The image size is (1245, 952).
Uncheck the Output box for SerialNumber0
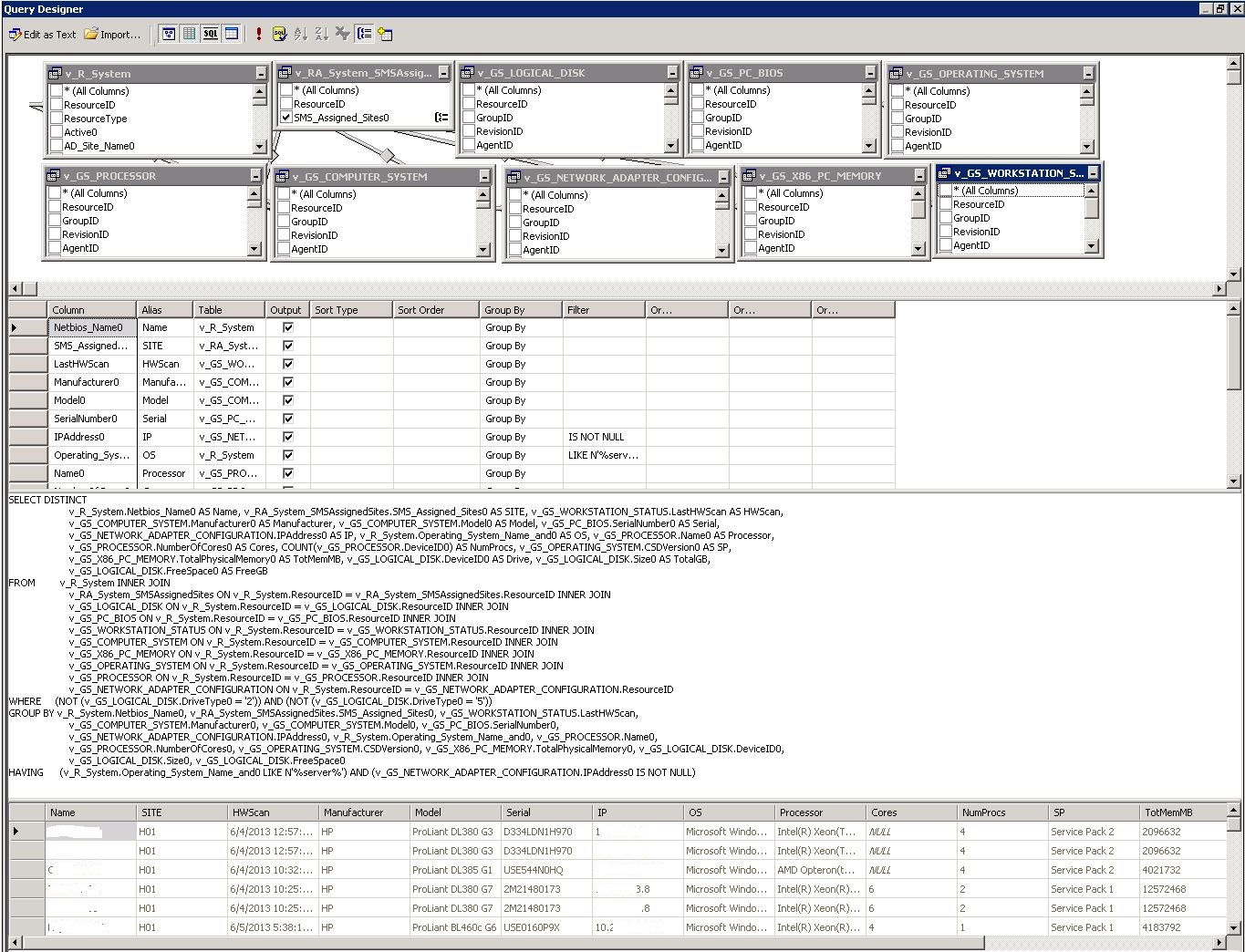click(288, 419)
